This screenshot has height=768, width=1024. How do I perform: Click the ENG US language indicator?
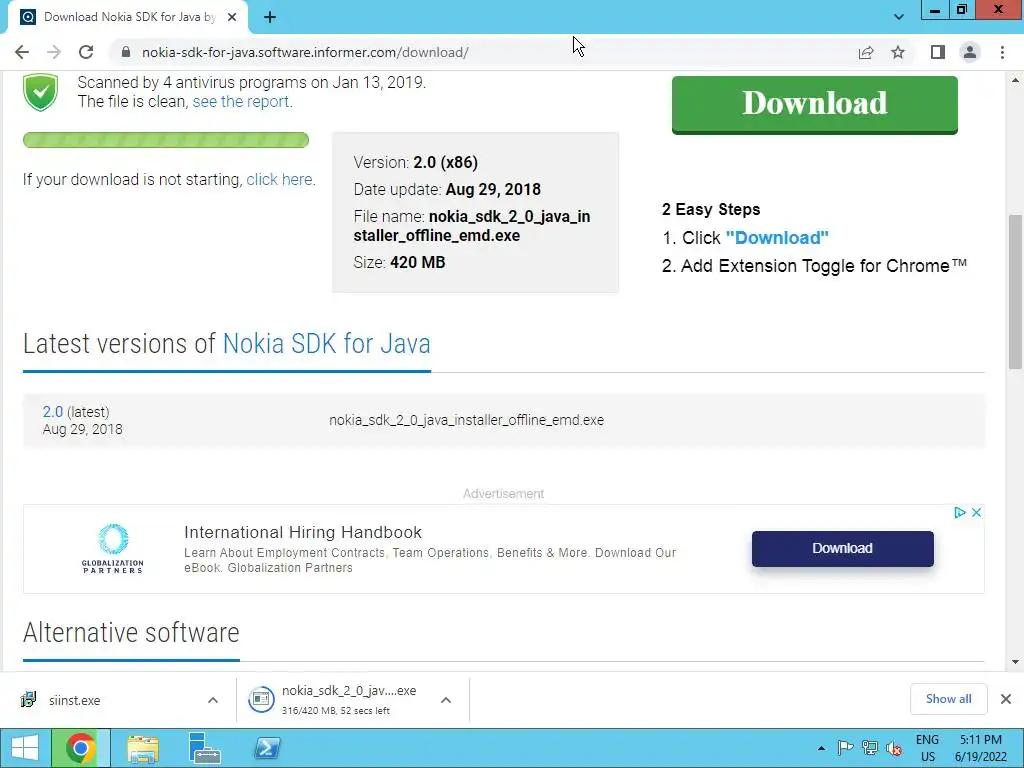pyautogui.click(x=927, y=748)
